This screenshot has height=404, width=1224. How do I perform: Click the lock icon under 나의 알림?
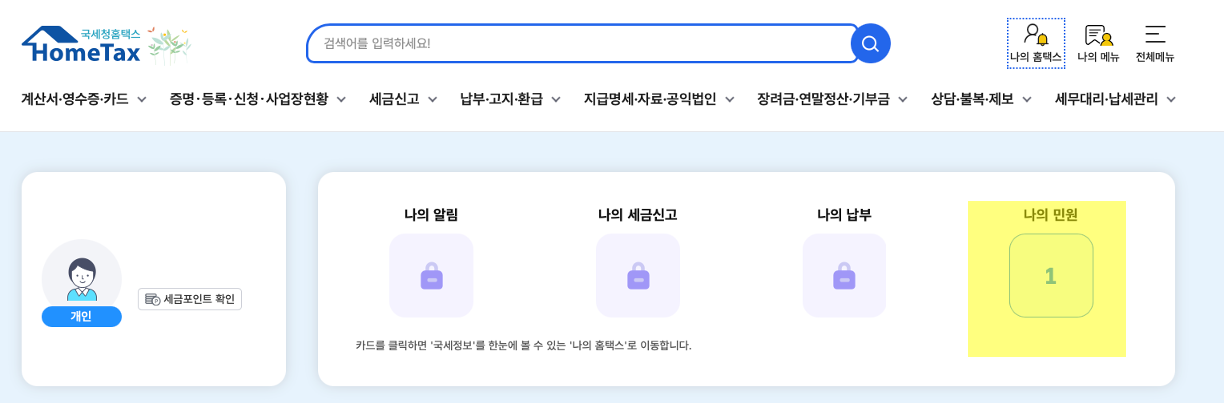pos(431,276)
